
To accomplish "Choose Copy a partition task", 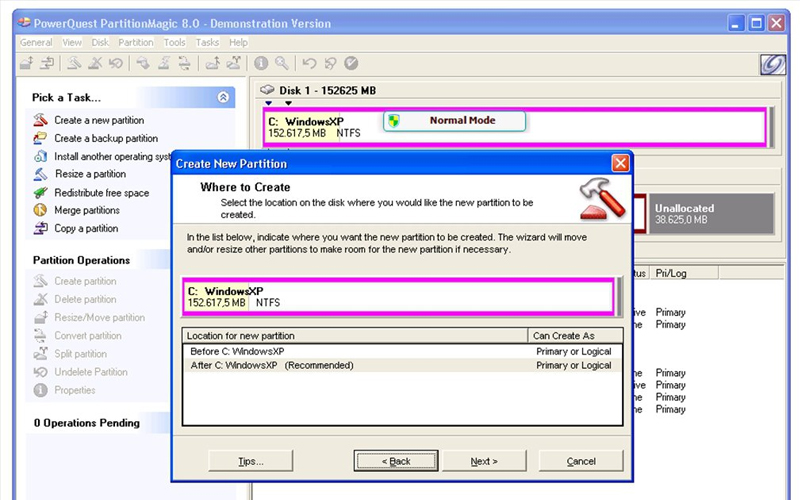I will tap(76, 229).
